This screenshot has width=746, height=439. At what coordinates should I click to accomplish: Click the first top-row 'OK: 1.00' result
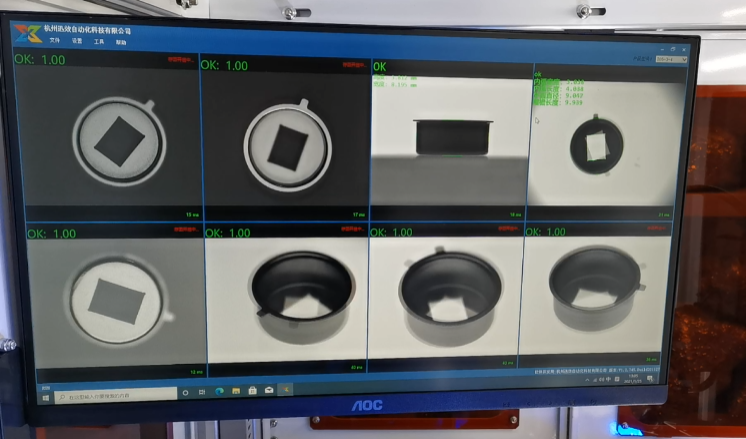(40, 59)
